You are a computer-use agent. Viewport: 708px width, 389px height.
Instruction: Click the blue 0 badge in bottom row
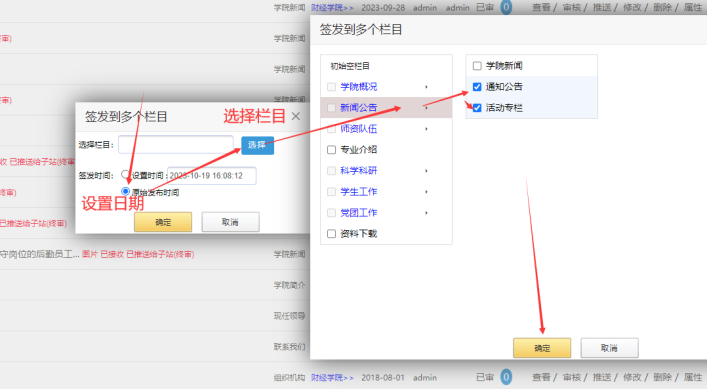506,377
